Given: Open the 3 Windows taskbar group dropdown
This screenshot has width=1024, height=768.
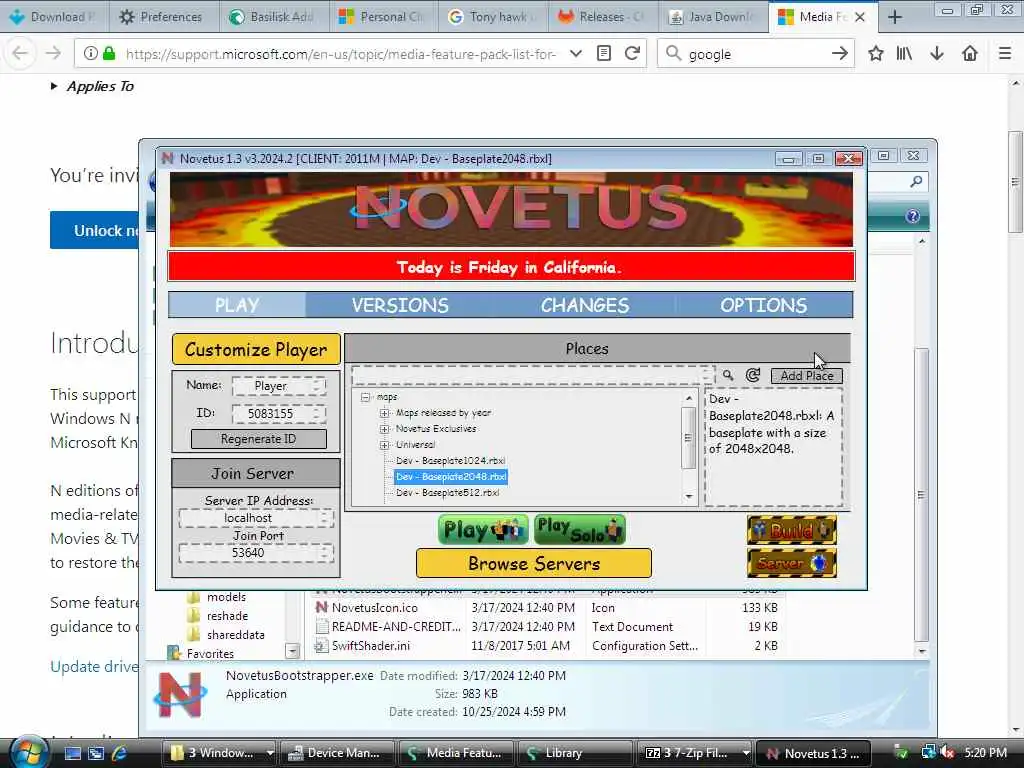Looking at the screenshot, I should pyautogui.click(x=270, y=753).
